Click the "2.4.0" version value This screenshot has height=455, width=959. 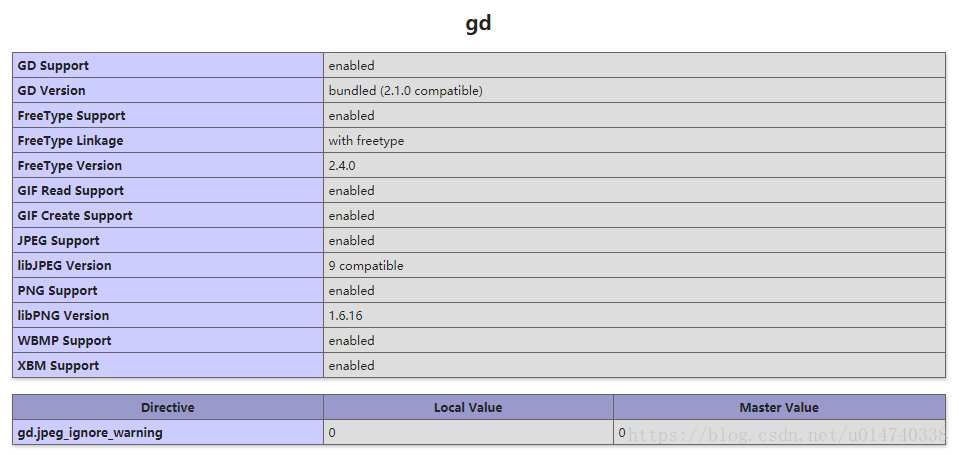pyautogui.click(x=342, y=166)
